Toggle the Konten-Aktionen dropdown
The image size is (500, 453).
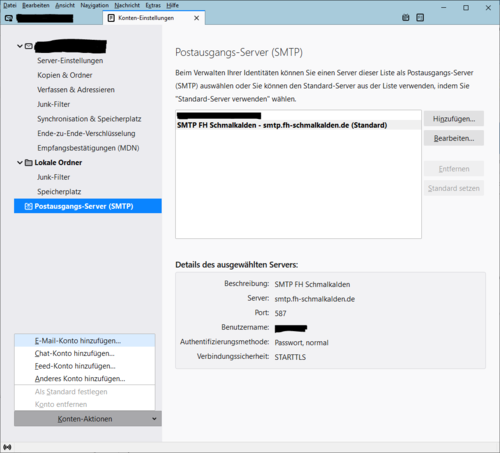click(88, 419)
